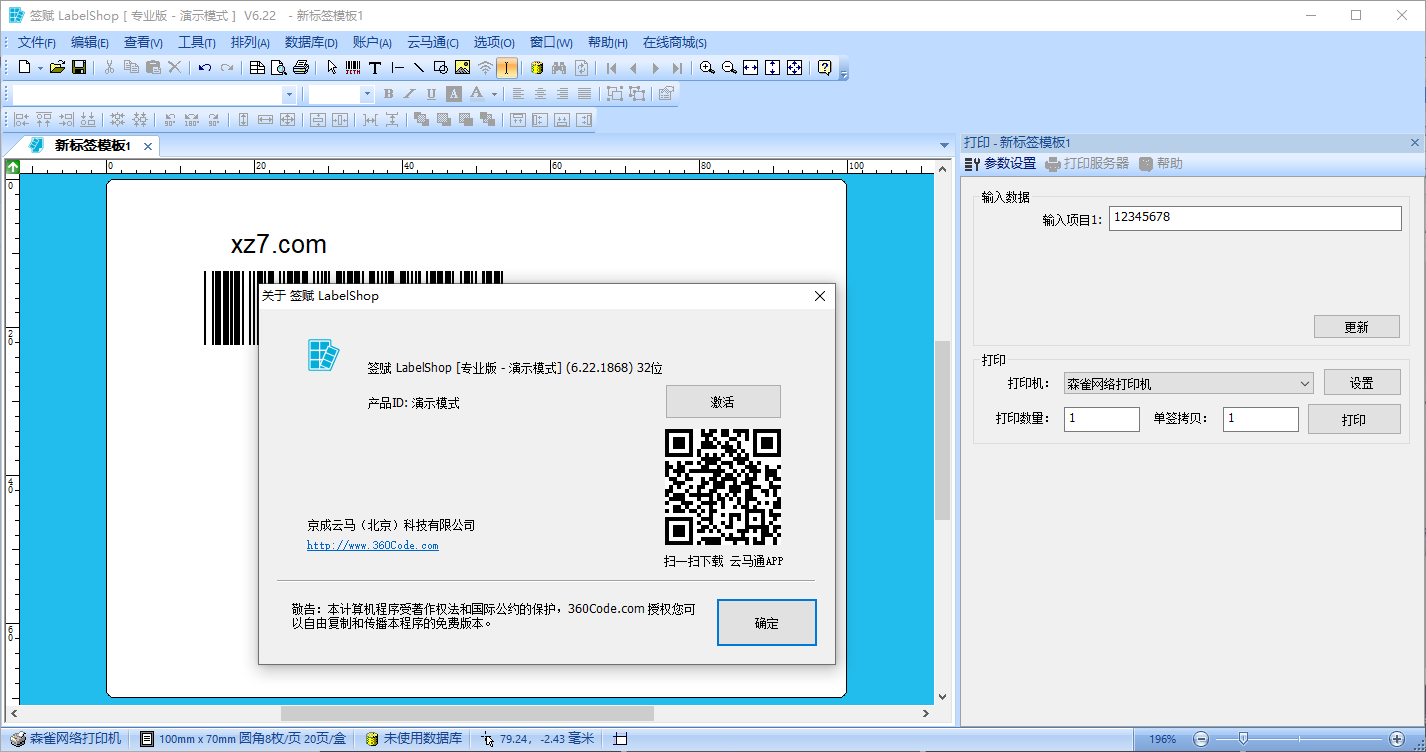Open the document tab list arrow

click(945, 146)
